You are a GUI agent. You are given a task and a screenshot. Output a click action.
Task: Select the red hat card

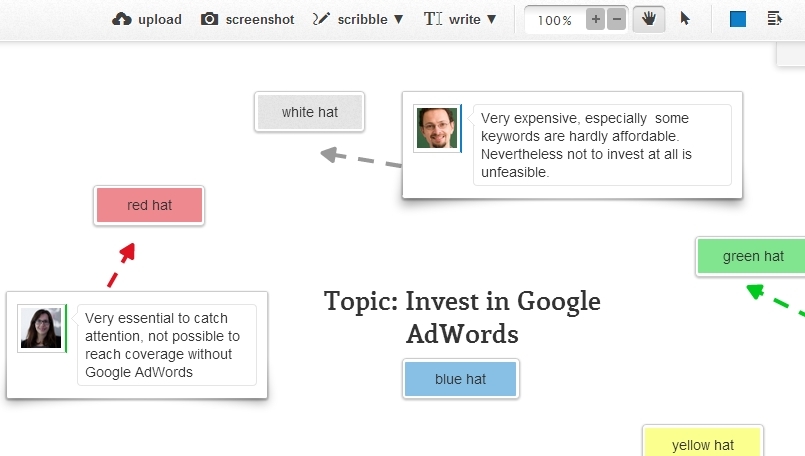[149, 205]
